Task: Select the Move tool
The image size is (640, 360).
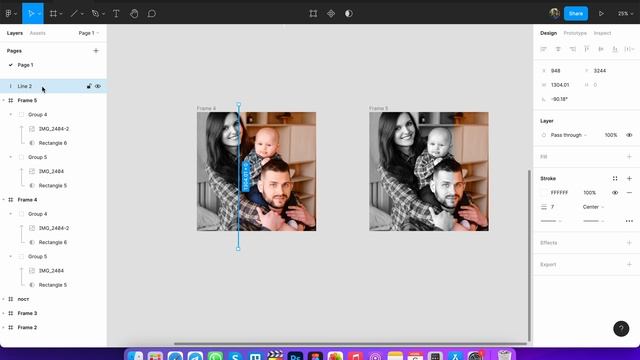Action: pos(31,13)
